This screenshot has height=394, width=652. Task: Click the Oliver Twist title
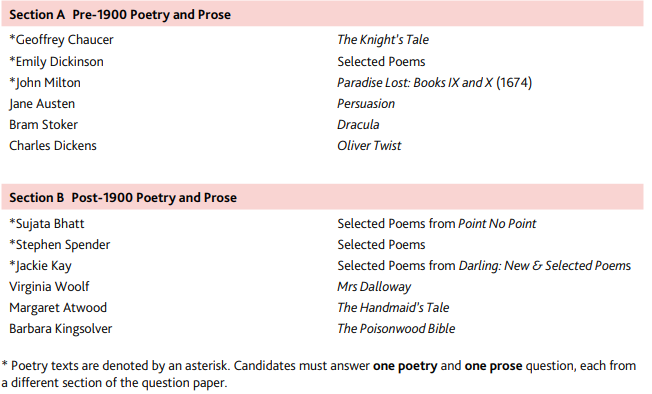click(x=369, y=146)
